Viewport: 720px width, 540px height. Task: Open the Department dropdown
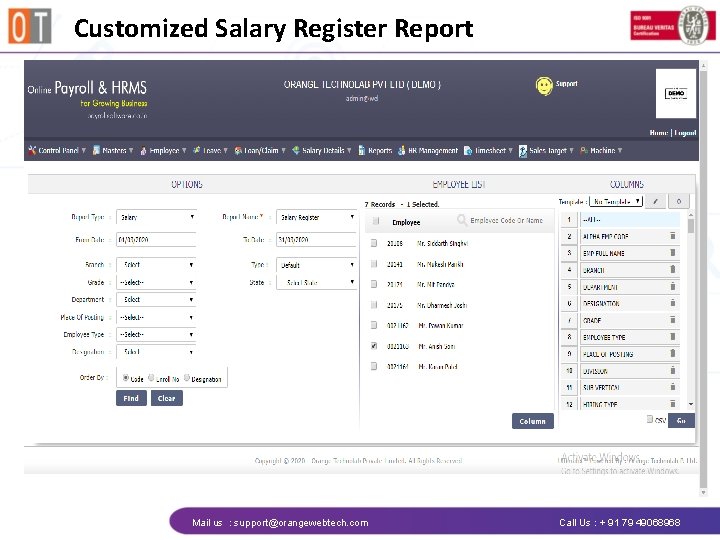[x=157, y=299]
